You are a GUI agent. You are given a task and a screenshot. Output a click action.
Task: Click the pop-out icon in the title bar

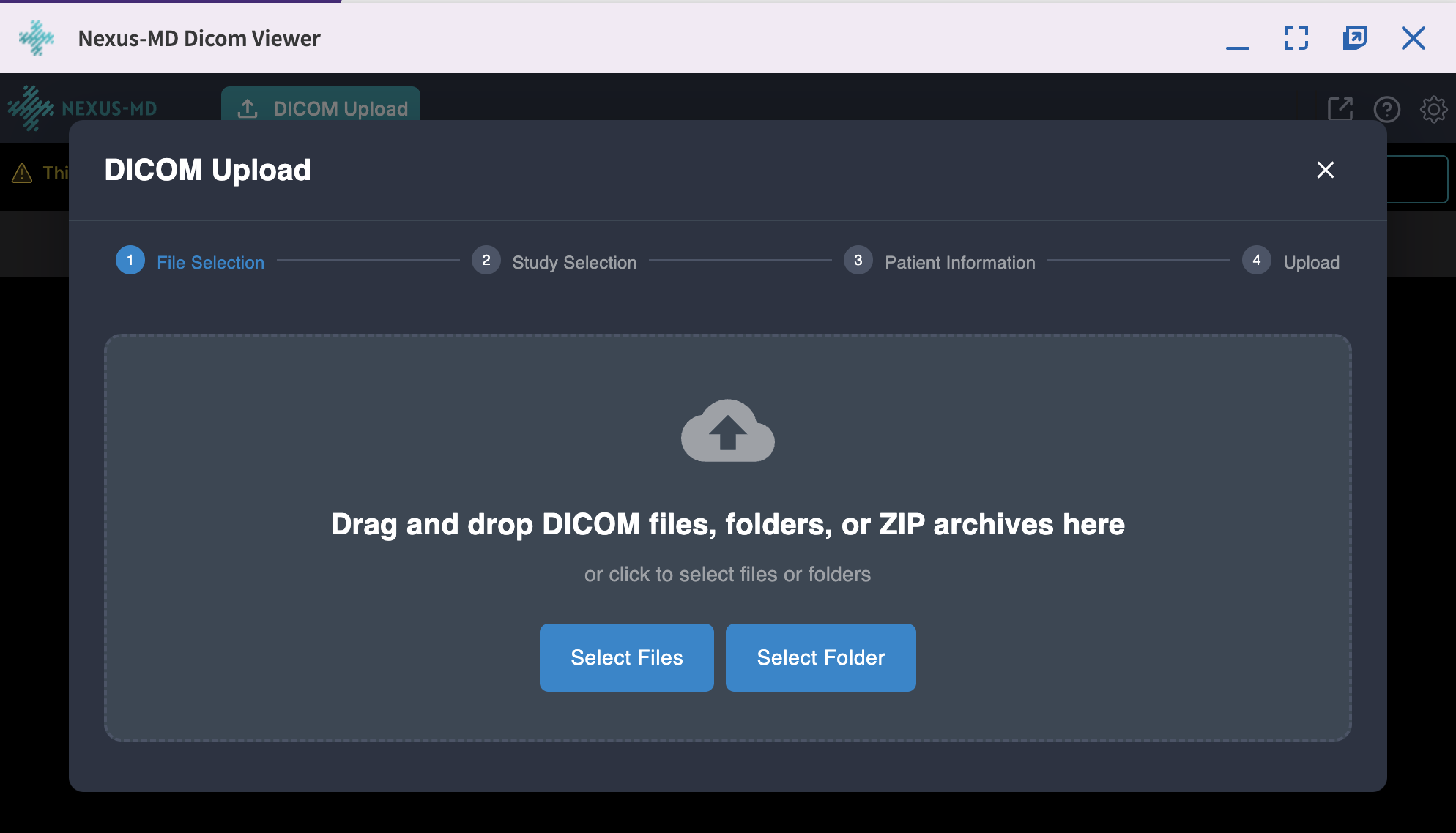tap(1355, 38)
